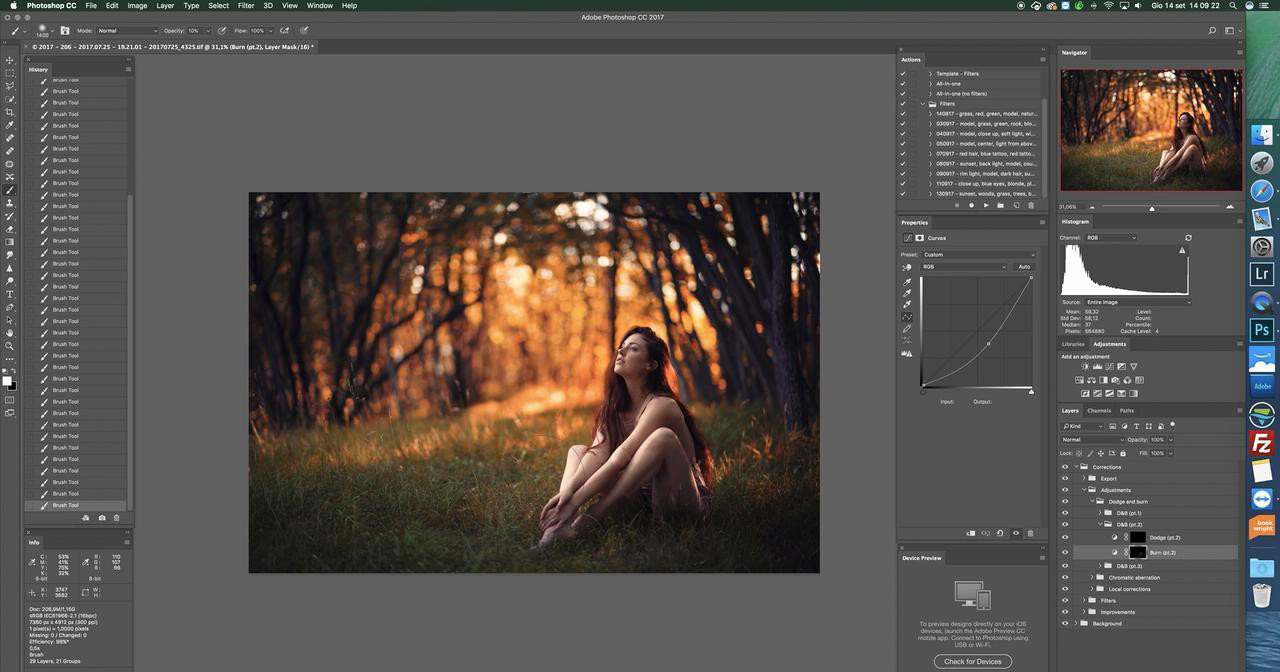
Task: Click Check for Devices button
Action: pyautogui.click(x=972, y=661)
